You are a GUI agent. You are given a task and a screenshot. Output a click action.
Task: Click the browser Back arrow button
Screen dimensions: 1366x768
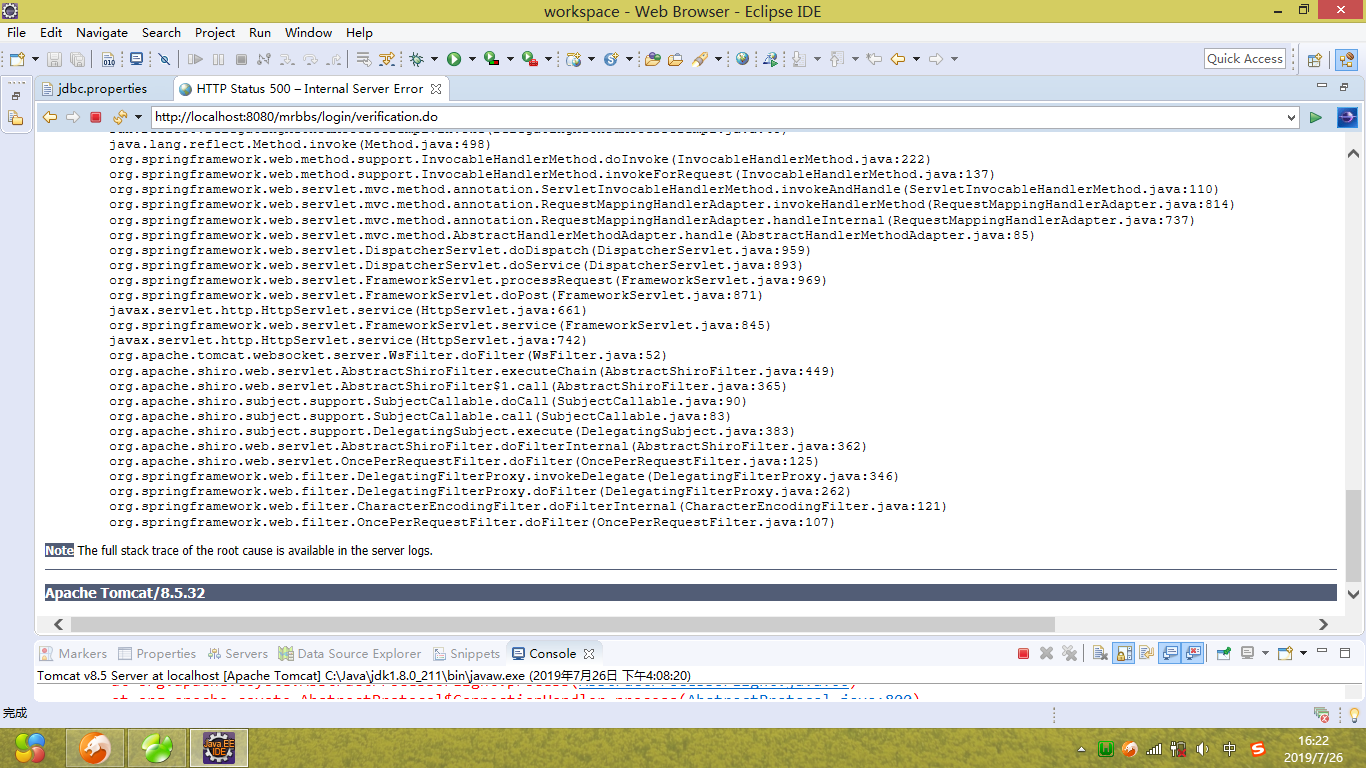pos(49,117)
